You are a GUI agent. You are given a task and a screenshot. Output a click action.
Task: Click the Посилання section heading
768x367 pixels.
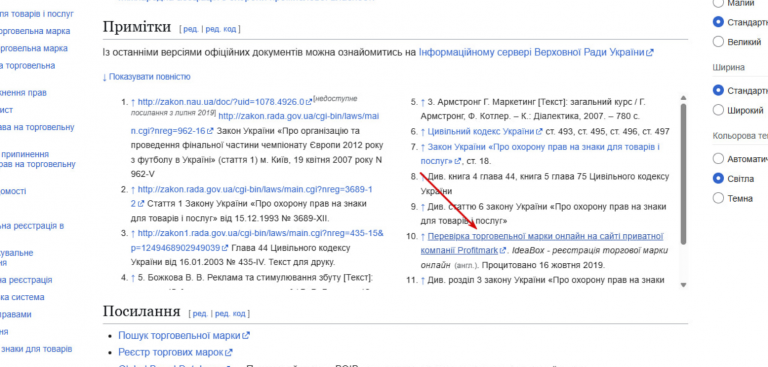pos(142,311)
